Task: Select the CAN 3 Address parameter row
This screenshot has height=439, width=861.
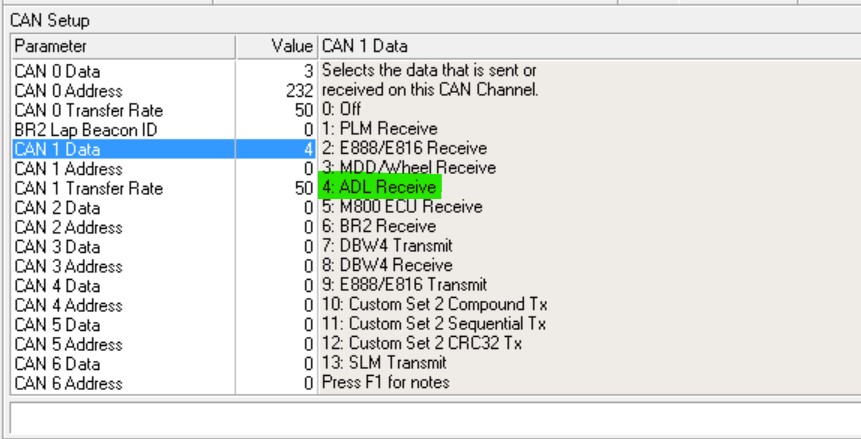Action: click(x=164, y=266)
